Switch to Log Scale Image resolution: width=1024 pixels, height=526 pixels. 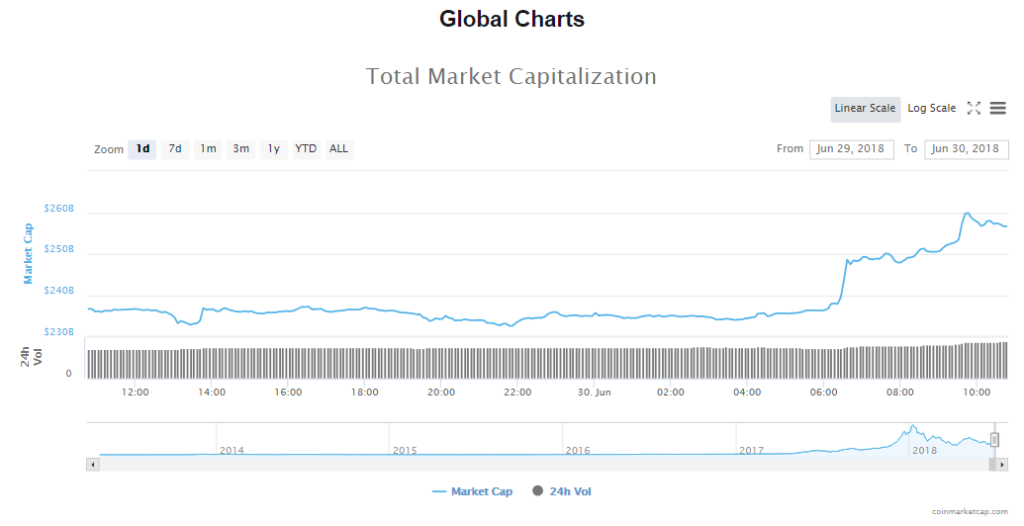pyautogui.click(x=931, y=108)
